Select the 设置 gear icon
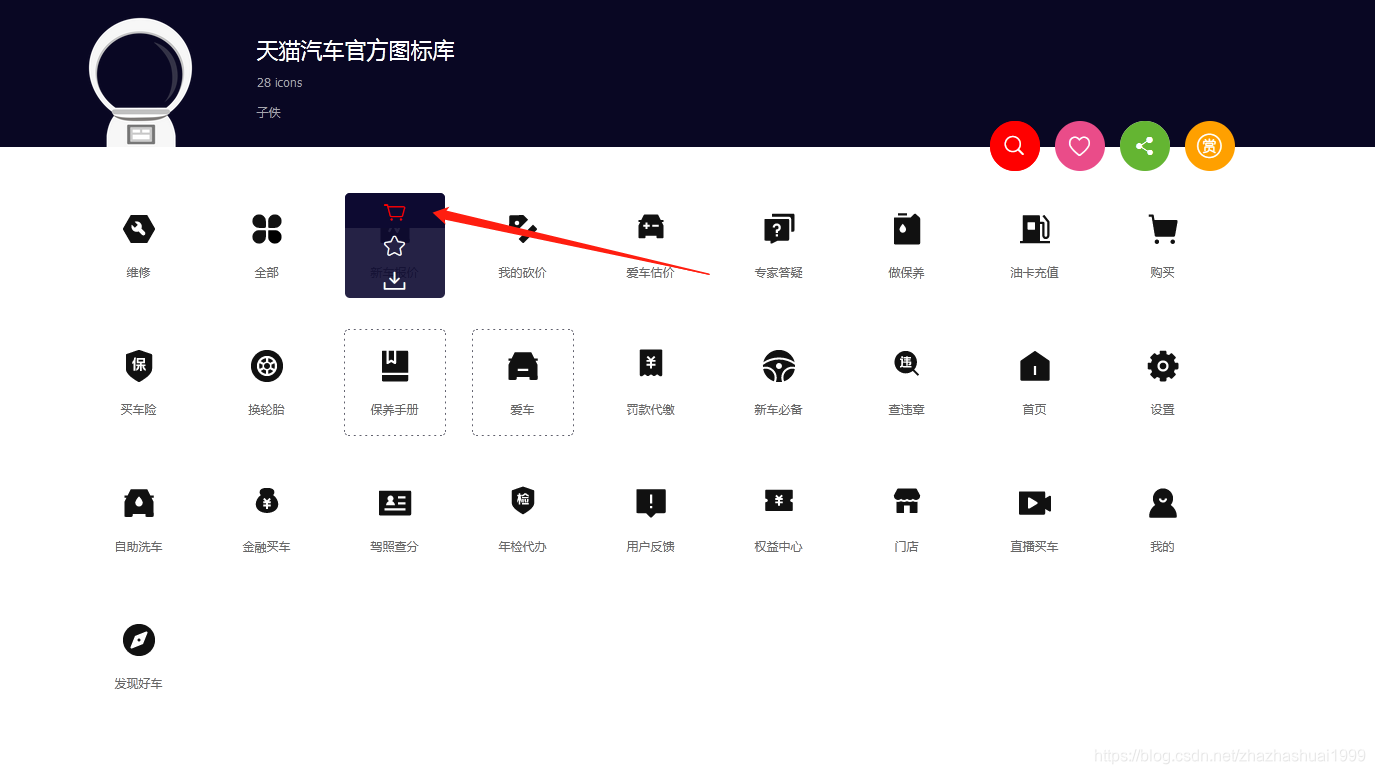Image resolution: width=1375 pixels, height=774 pixels. pyautogui.click(x=1163, y=366)
